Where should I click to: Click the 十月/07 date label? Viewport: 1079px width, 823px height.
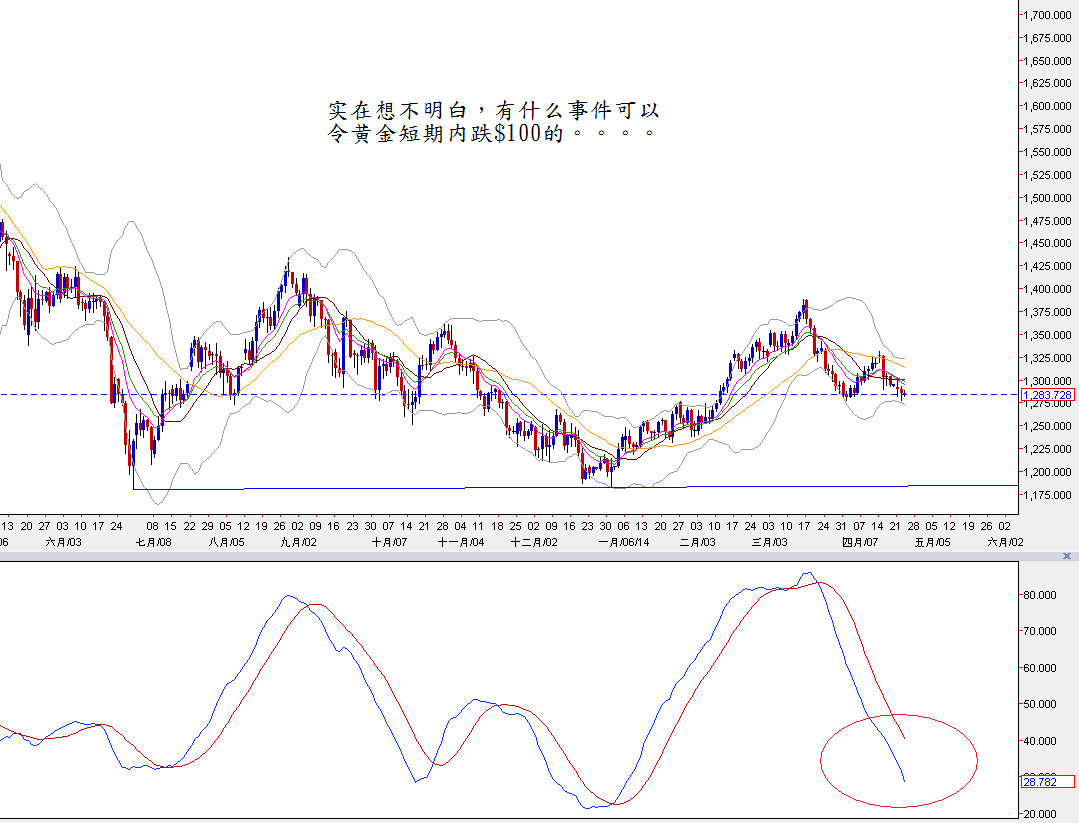[389, 542]
